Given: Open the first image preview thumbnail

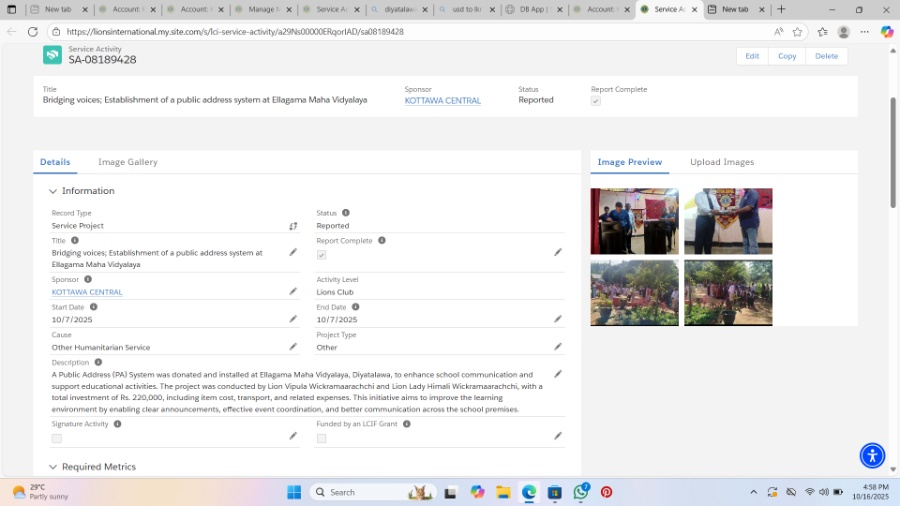Looking at the screenshot, I should click(634, 221).
